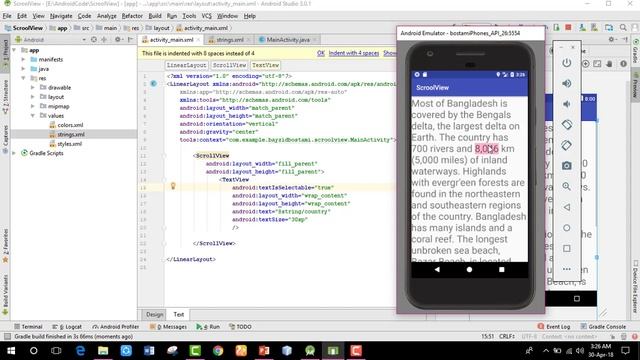Open Event Log panel
This screenshot has height=360, width=640.
554,327
